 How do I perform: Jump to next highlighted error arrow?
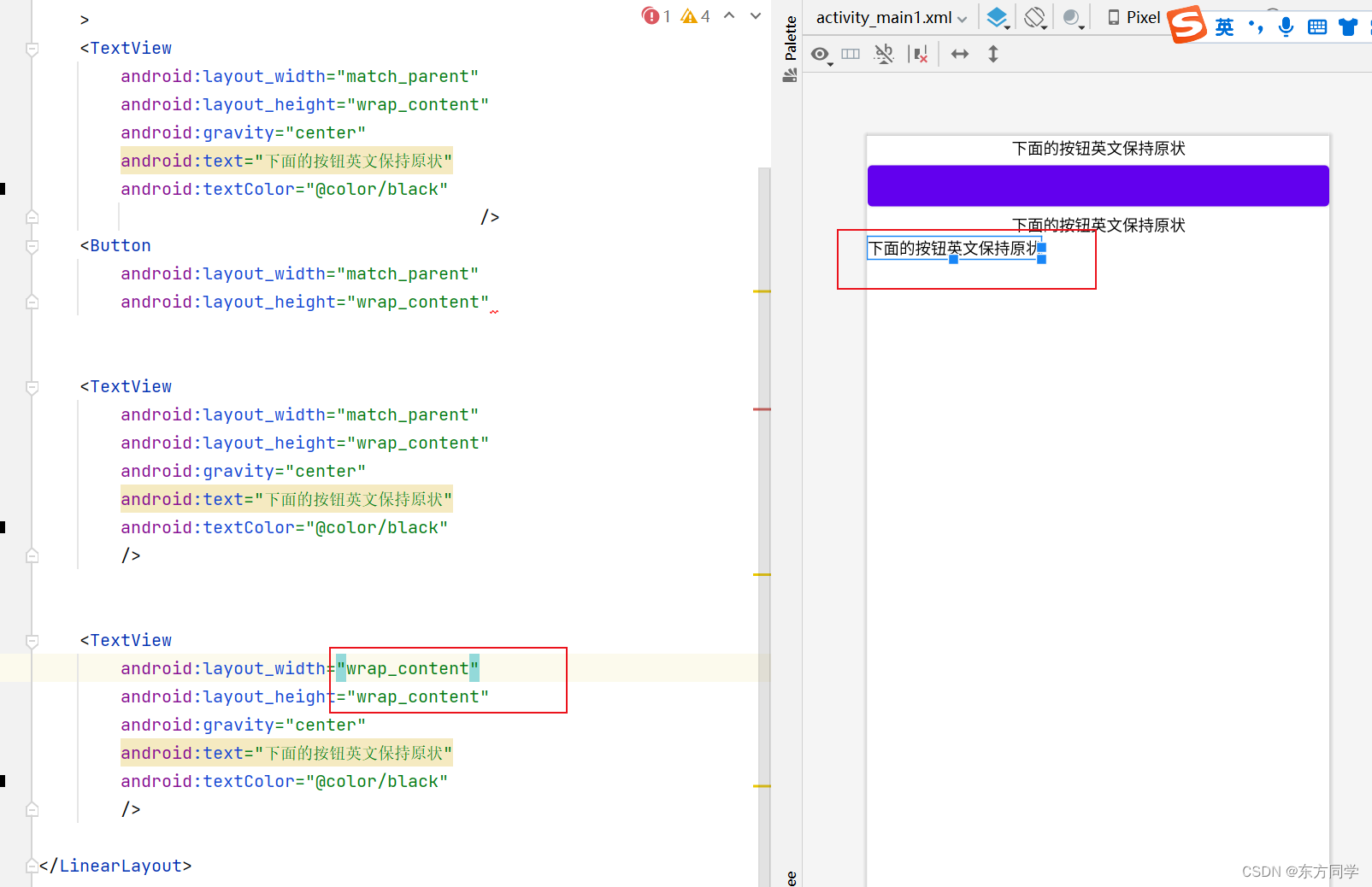(x=756, y=15)
